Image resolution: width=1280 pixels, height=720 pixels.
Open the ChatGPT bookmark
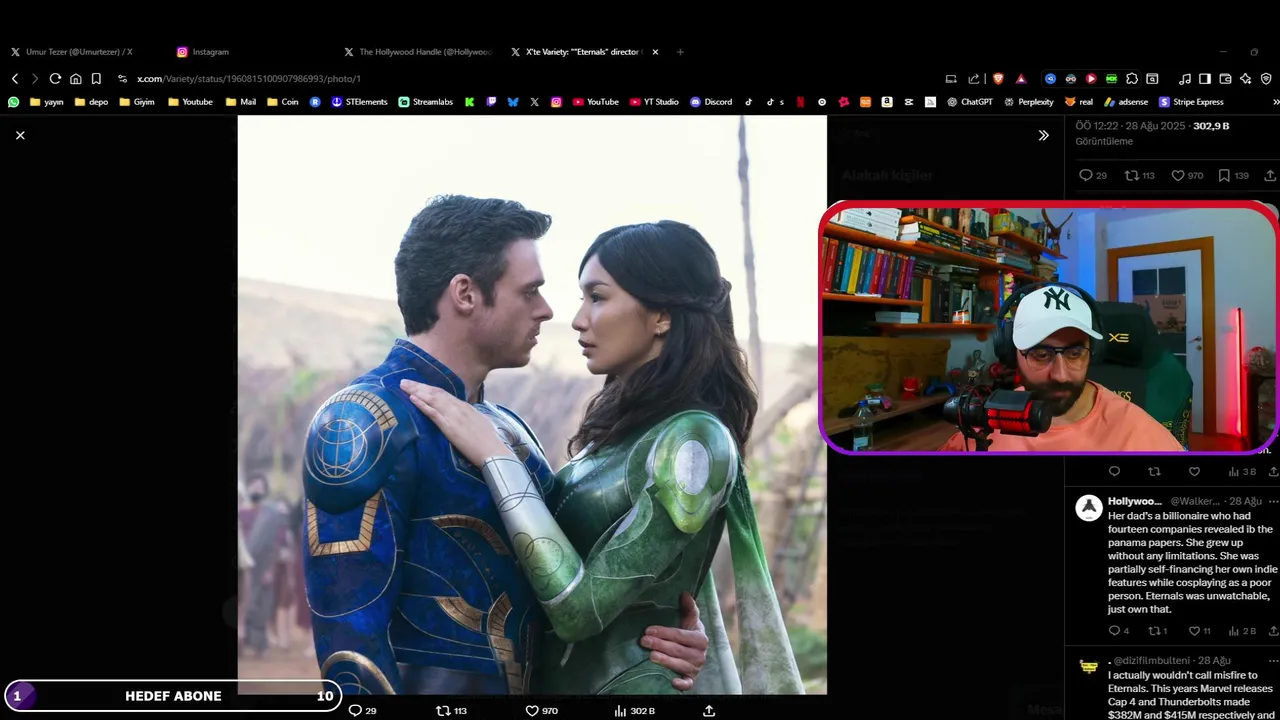click(x=970, y=102)
